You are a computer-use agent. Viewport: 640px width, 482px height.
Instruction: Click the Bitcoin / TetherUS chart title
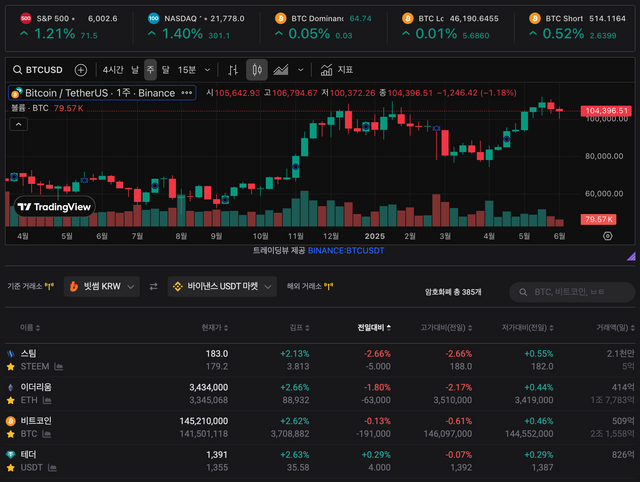(102, 93)
